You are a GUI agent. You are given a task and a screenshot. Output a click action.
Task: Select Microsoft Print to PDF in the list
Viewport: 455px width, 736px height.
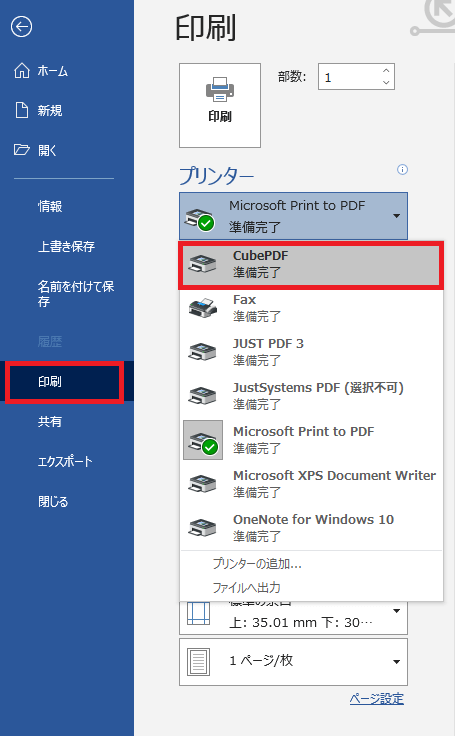311,439
